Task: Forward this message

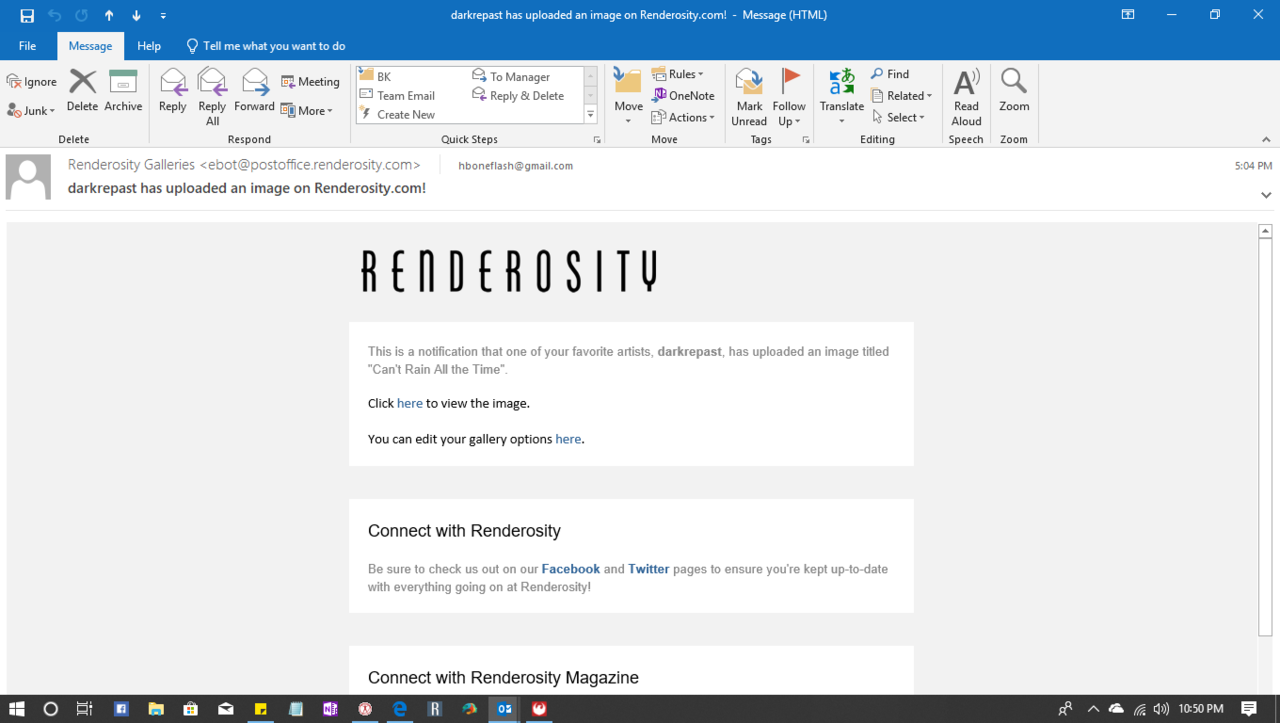Action: tap(254, 91)
